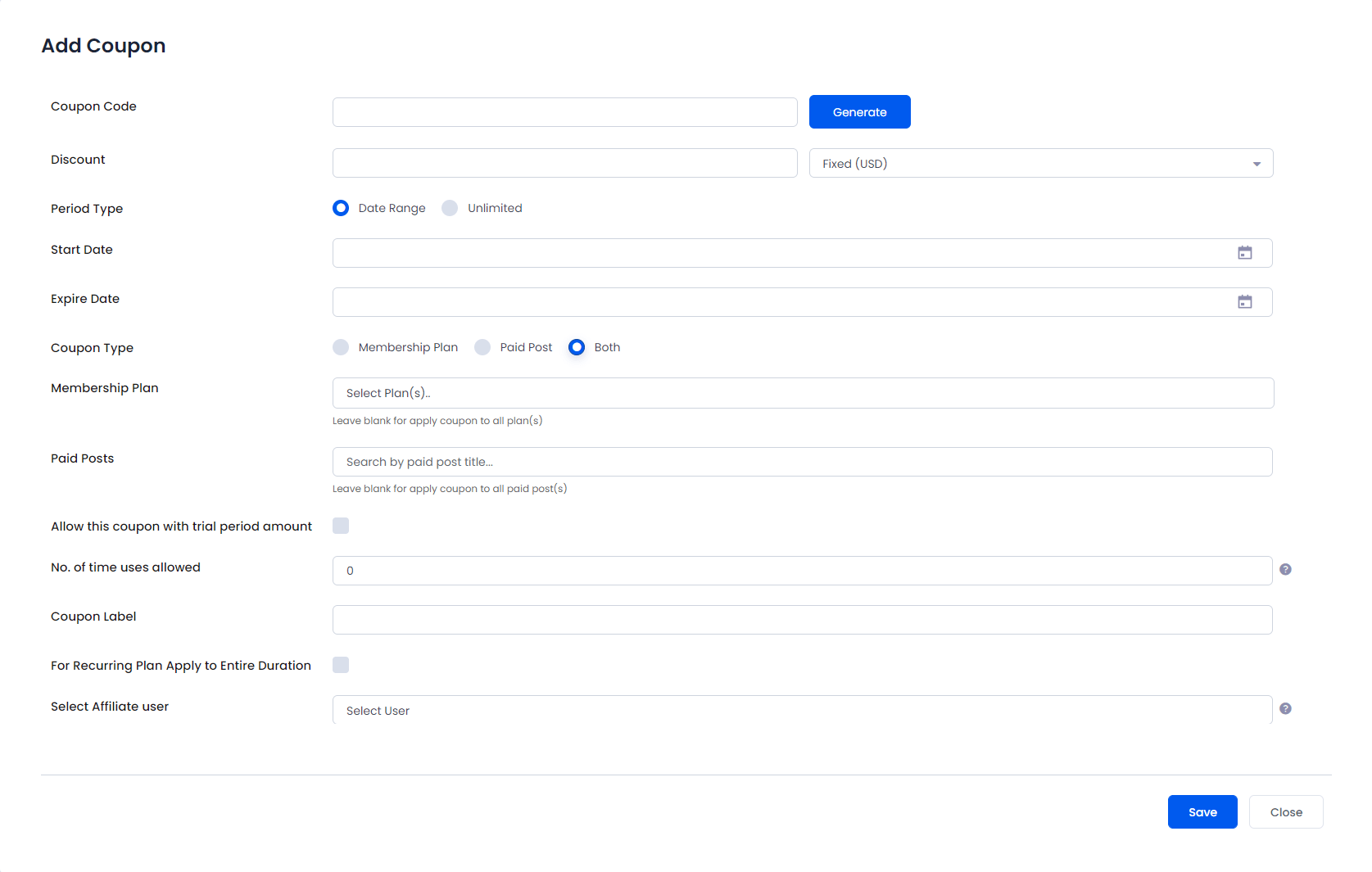Choose Membership Plan coupon type

(x=341, y=347)
